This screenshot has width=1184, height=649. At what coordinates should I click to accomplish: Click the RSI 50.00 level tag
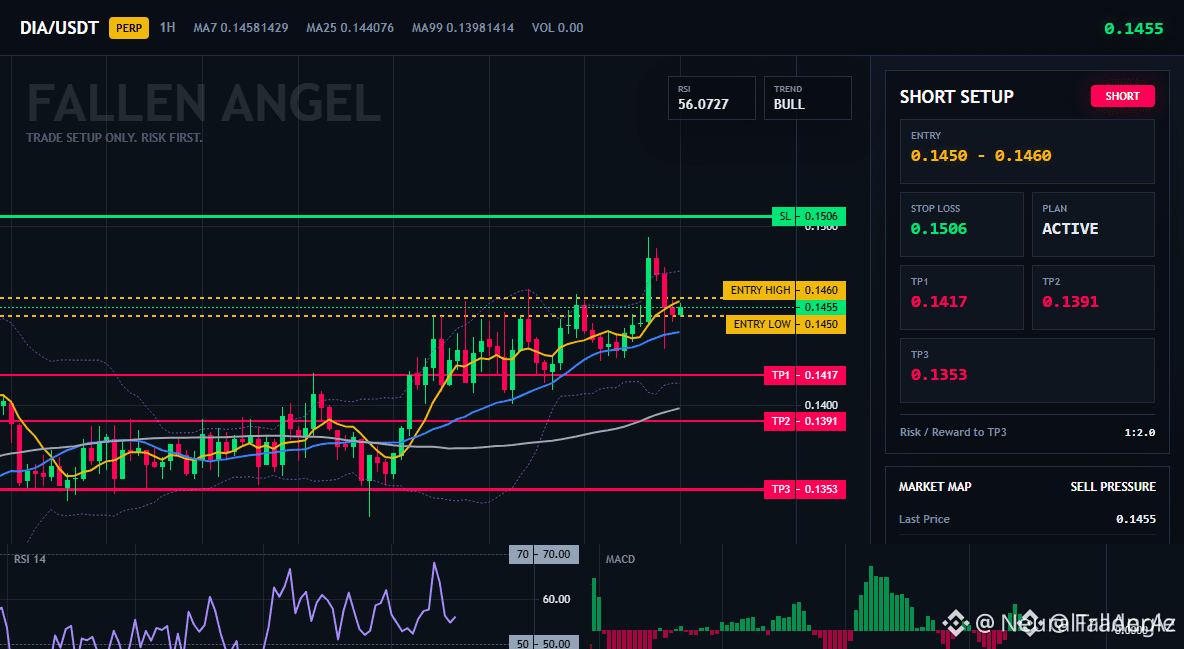click(544, 644)
